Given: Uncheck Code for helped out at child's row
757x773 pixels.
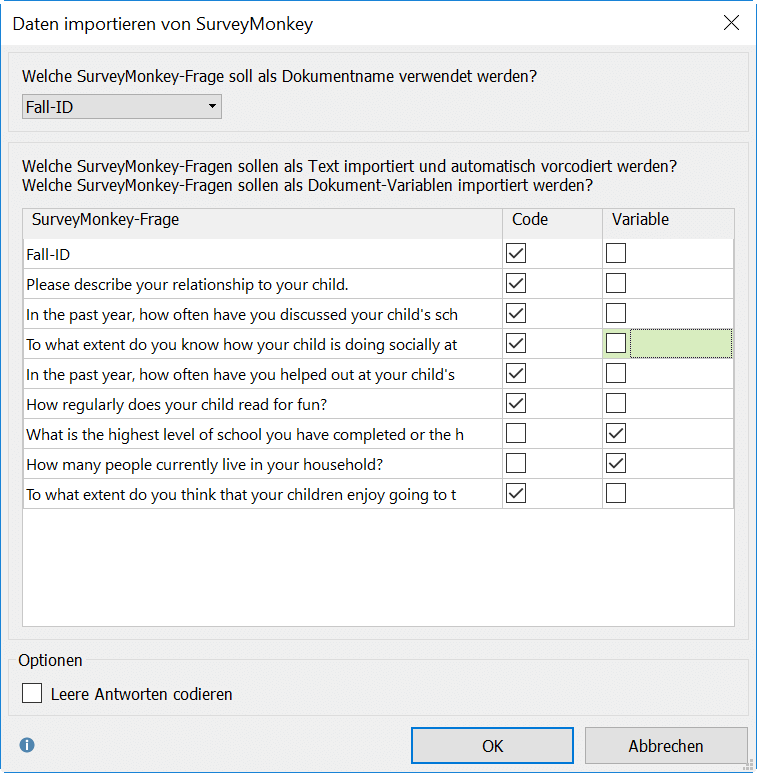Looking at the screenshot, I should pos(516,374).
